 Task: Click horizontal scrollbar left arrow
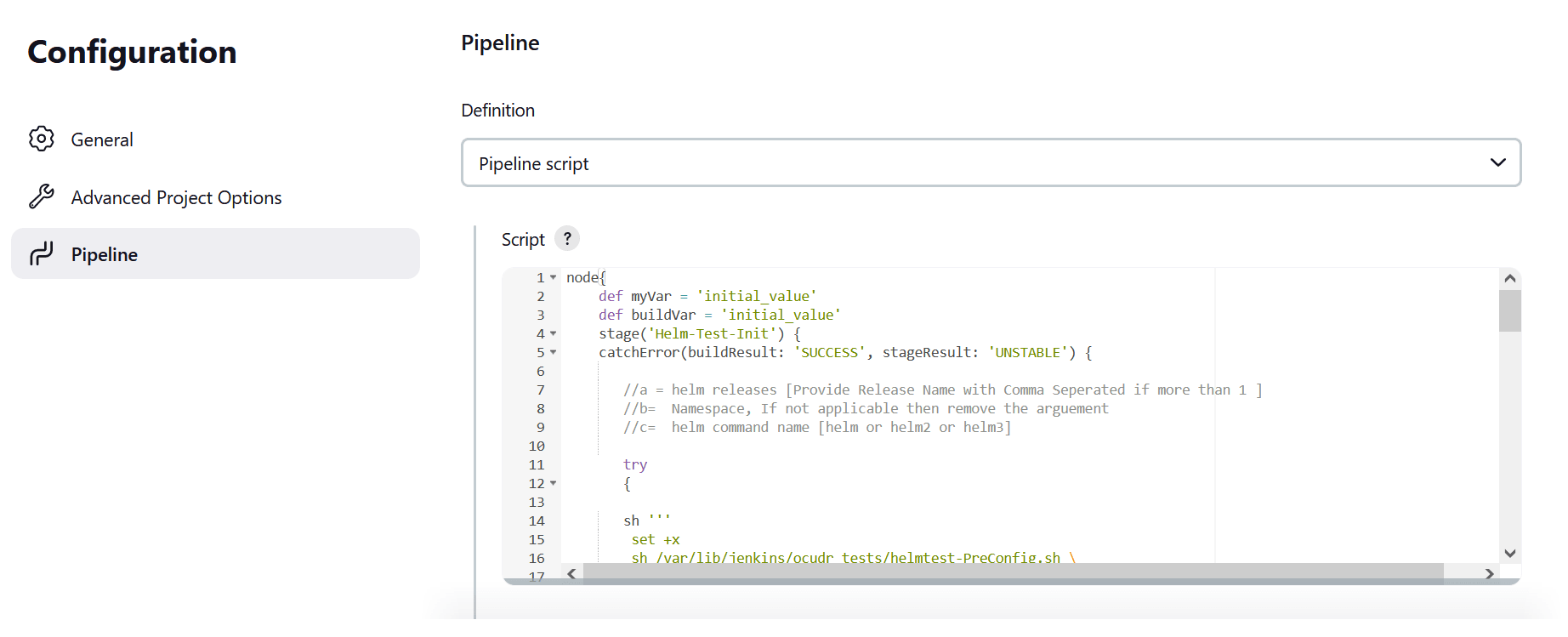point(571,573)
